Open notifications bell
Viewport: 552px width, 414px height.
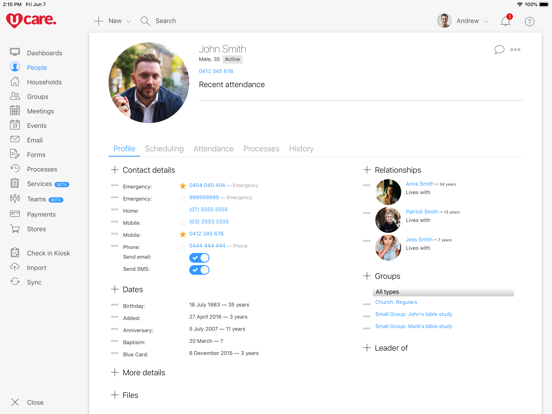[506, 21]
